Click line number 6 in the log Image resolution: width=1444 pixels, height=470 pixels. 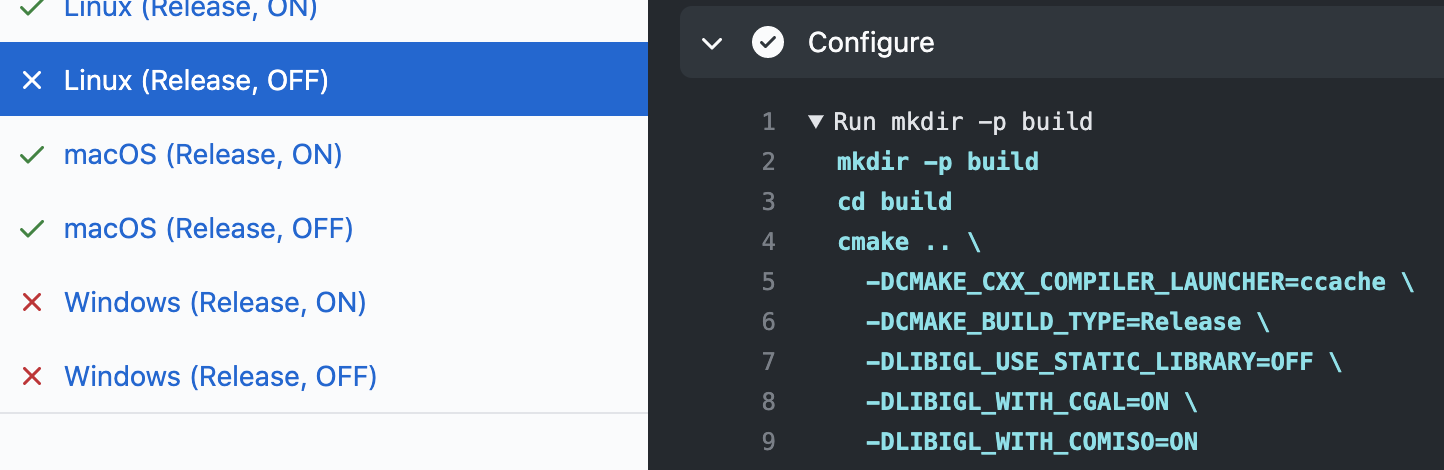[768, 322]
